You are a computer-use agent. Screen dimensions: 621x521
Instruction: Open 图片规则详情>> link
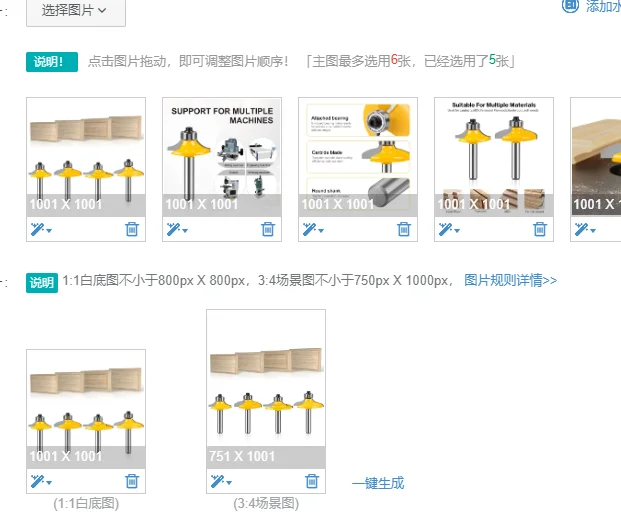pos(511,280)
